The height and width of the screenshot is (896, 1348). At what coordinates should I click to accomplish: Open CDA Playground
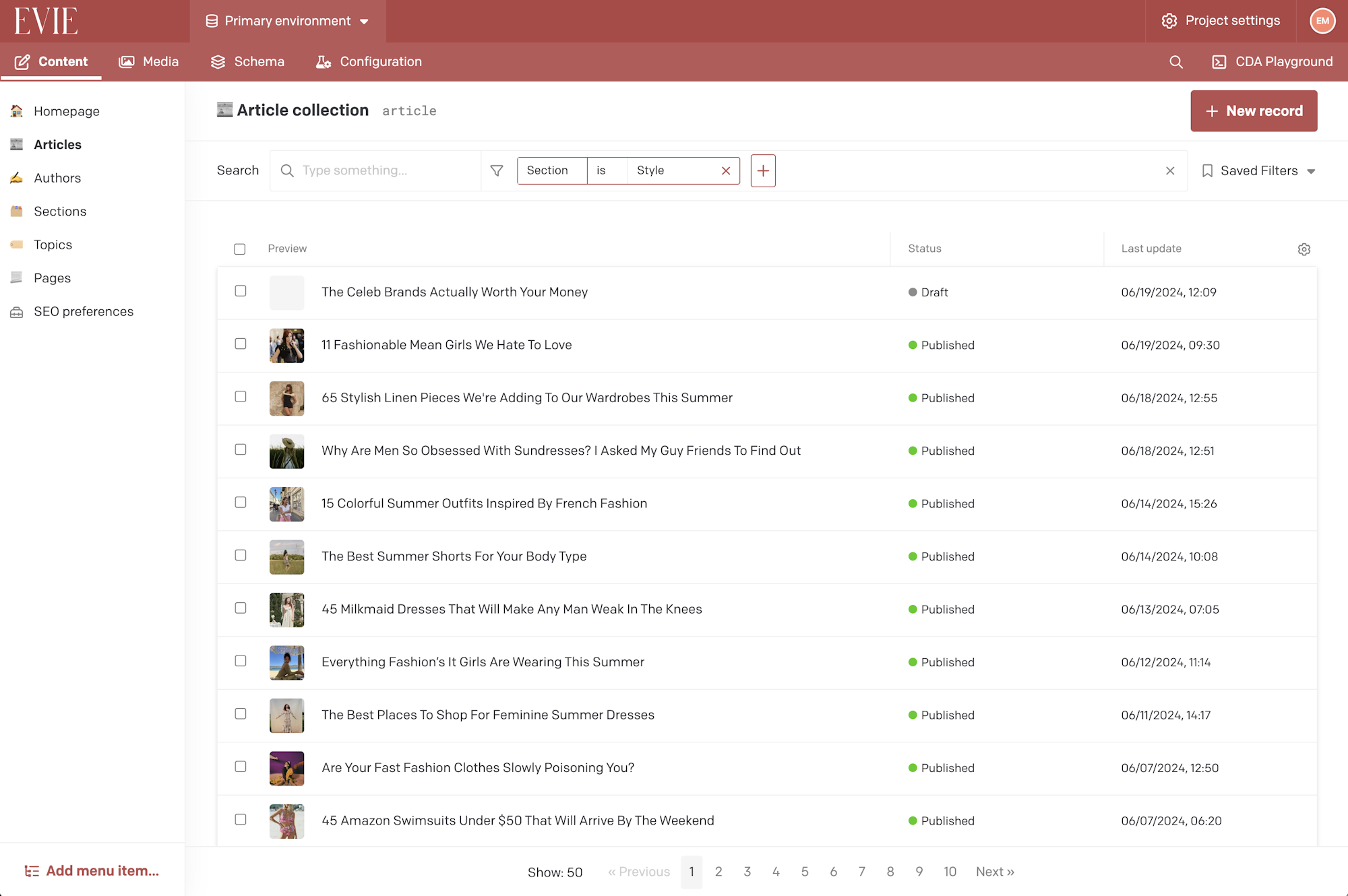[1272, 62]
